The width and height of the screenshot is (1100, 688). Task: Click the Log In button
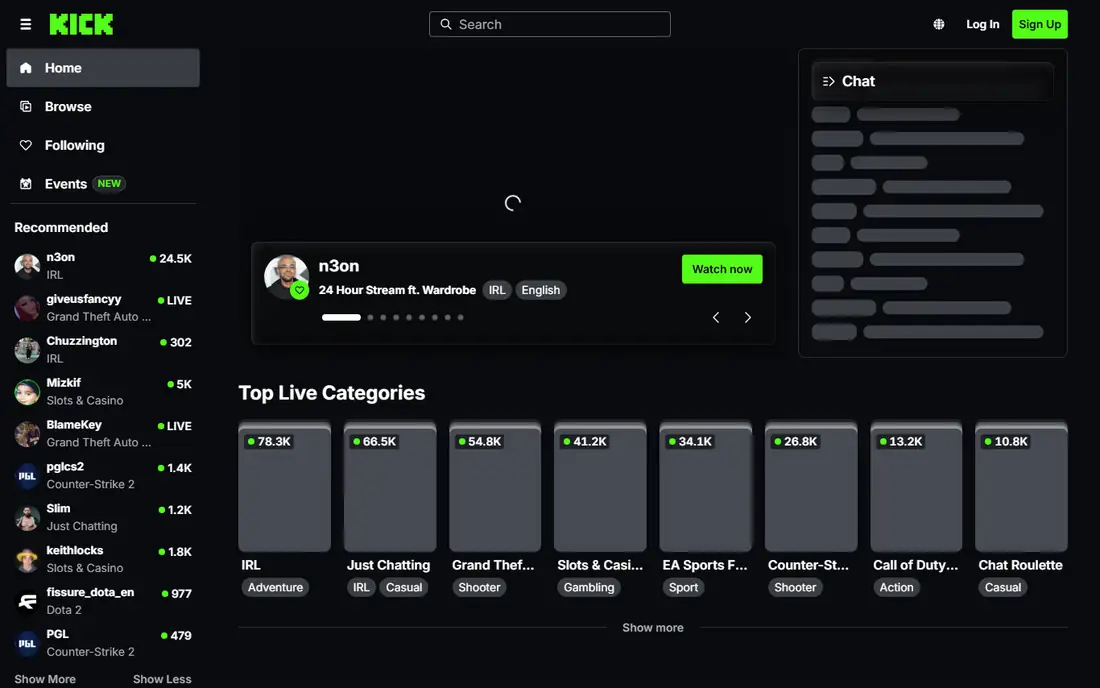click(x=982, y=25)
